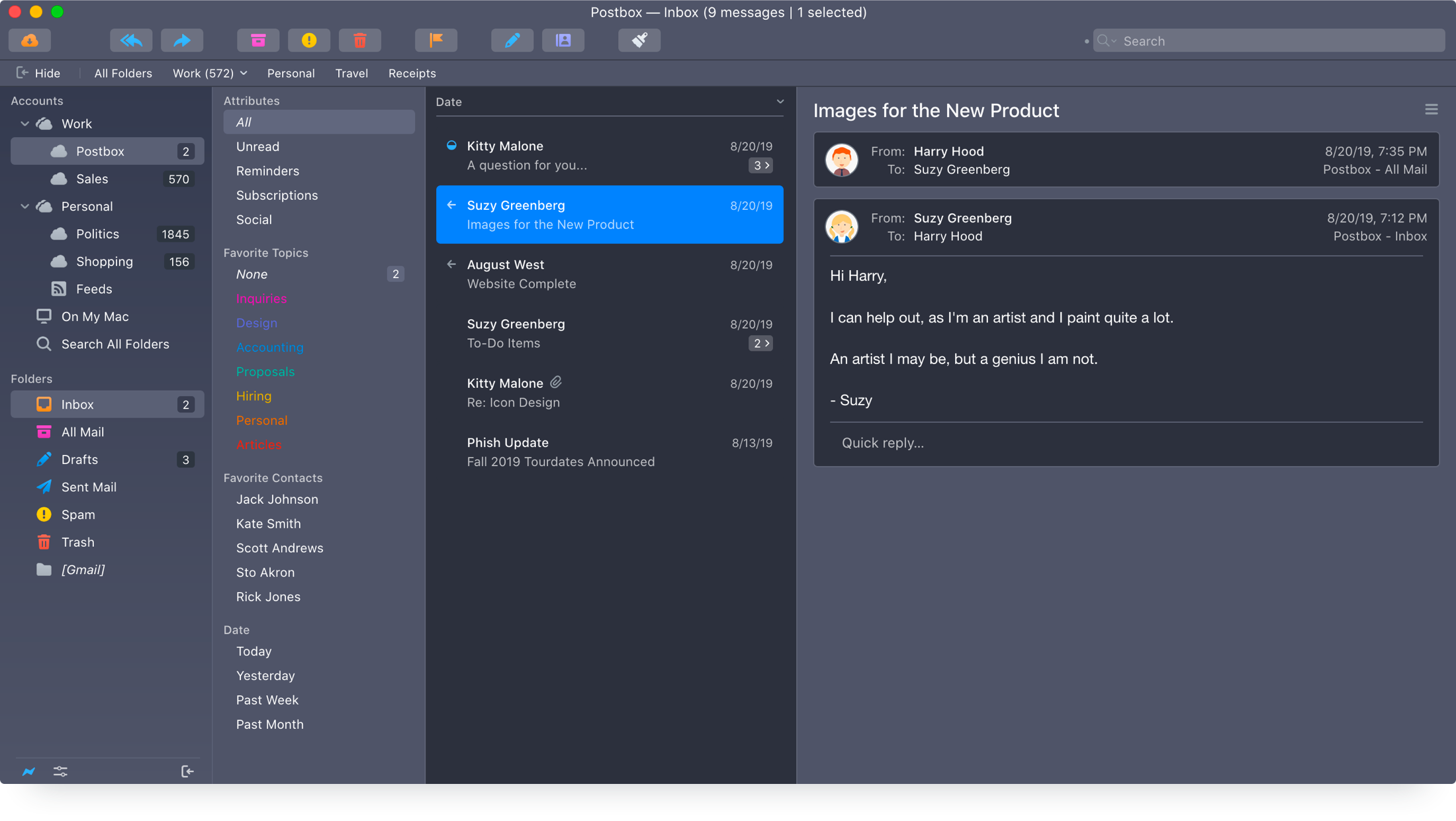This screenshot has height=821, width=1456.
Task: Collapse the Work account tree
Action: point(25,124)
